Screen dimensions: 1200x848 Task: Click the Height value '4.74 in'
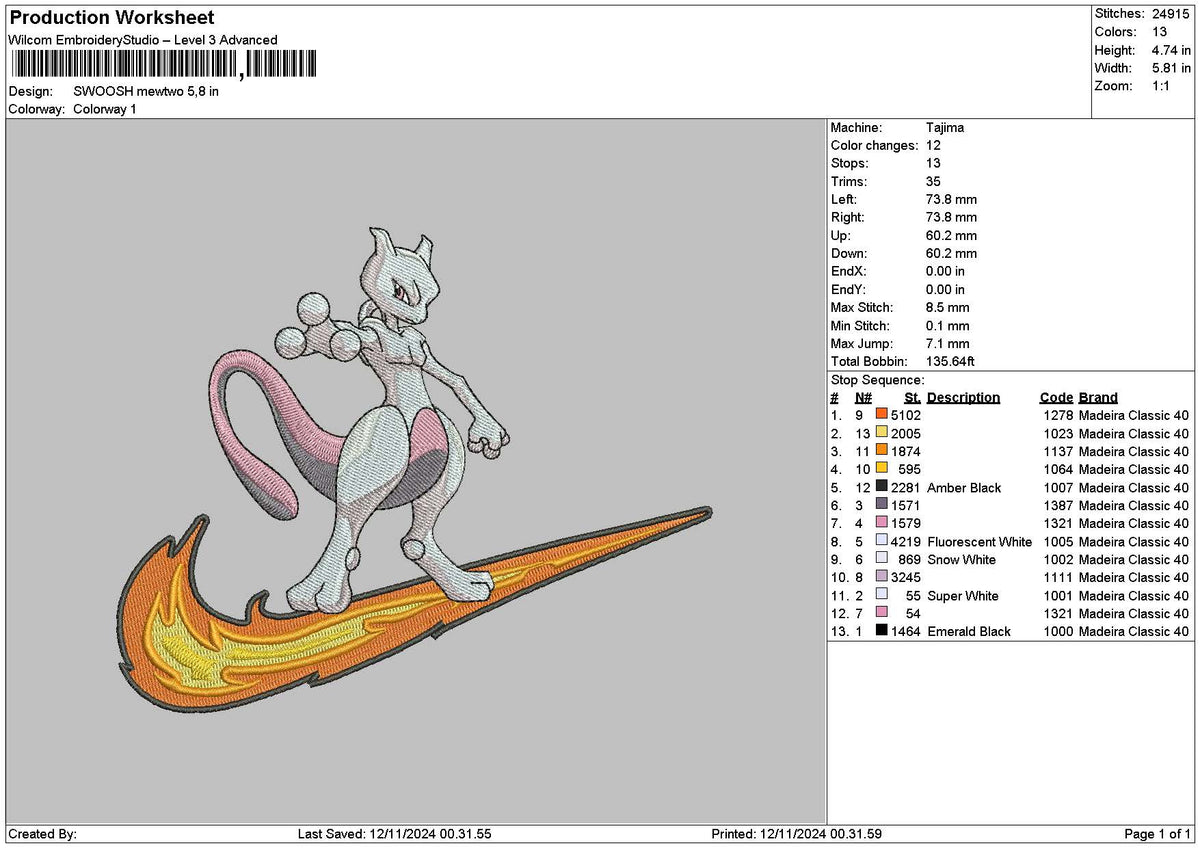[x=1171, y=50]
